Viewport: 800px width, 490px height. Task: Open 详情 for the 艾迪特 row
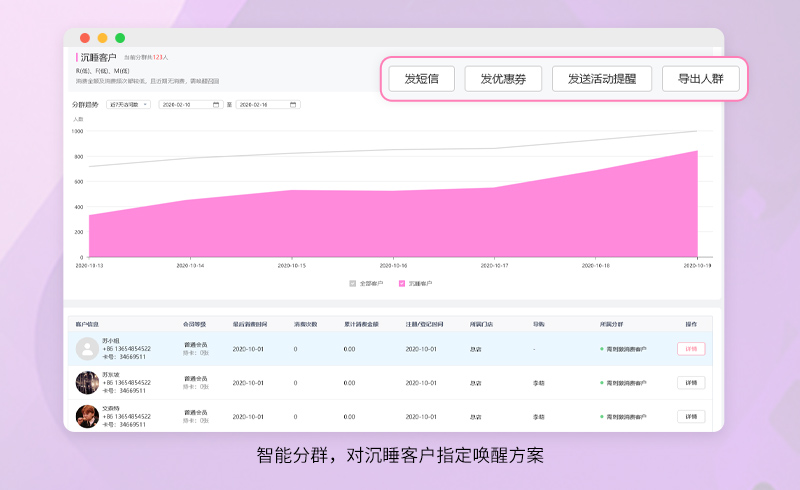pyautogui.click(x=691, y=415)
